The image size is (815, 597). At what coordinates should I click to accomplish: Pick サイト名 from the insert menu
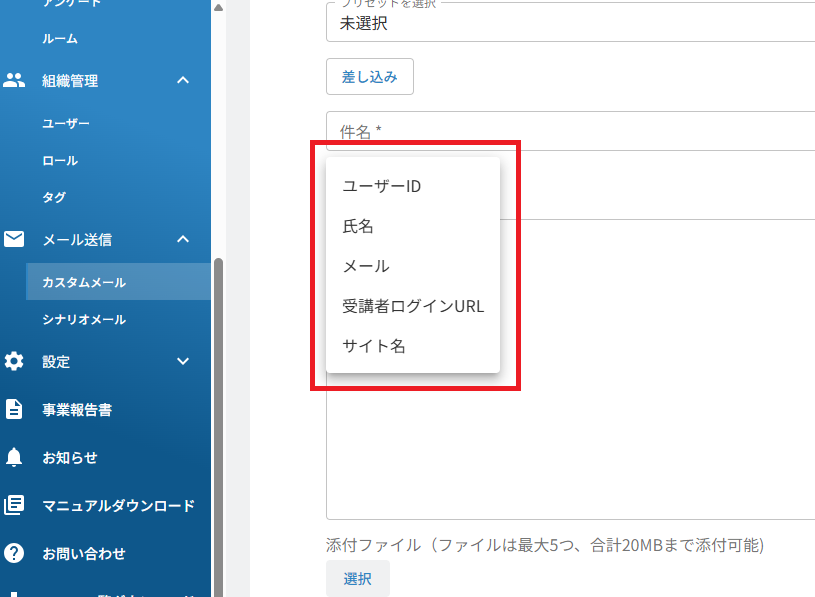413,346
